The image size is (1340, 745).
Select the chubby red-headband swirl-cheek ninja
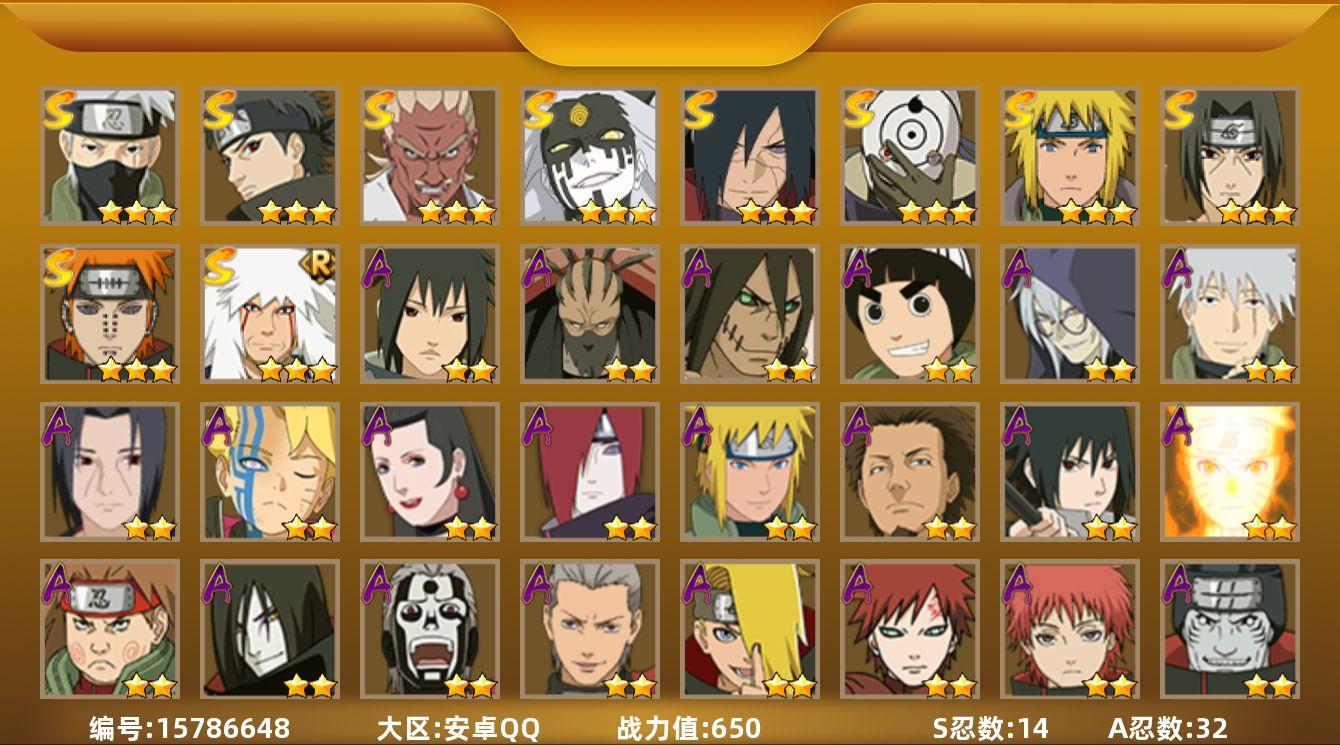pos(110,629)
